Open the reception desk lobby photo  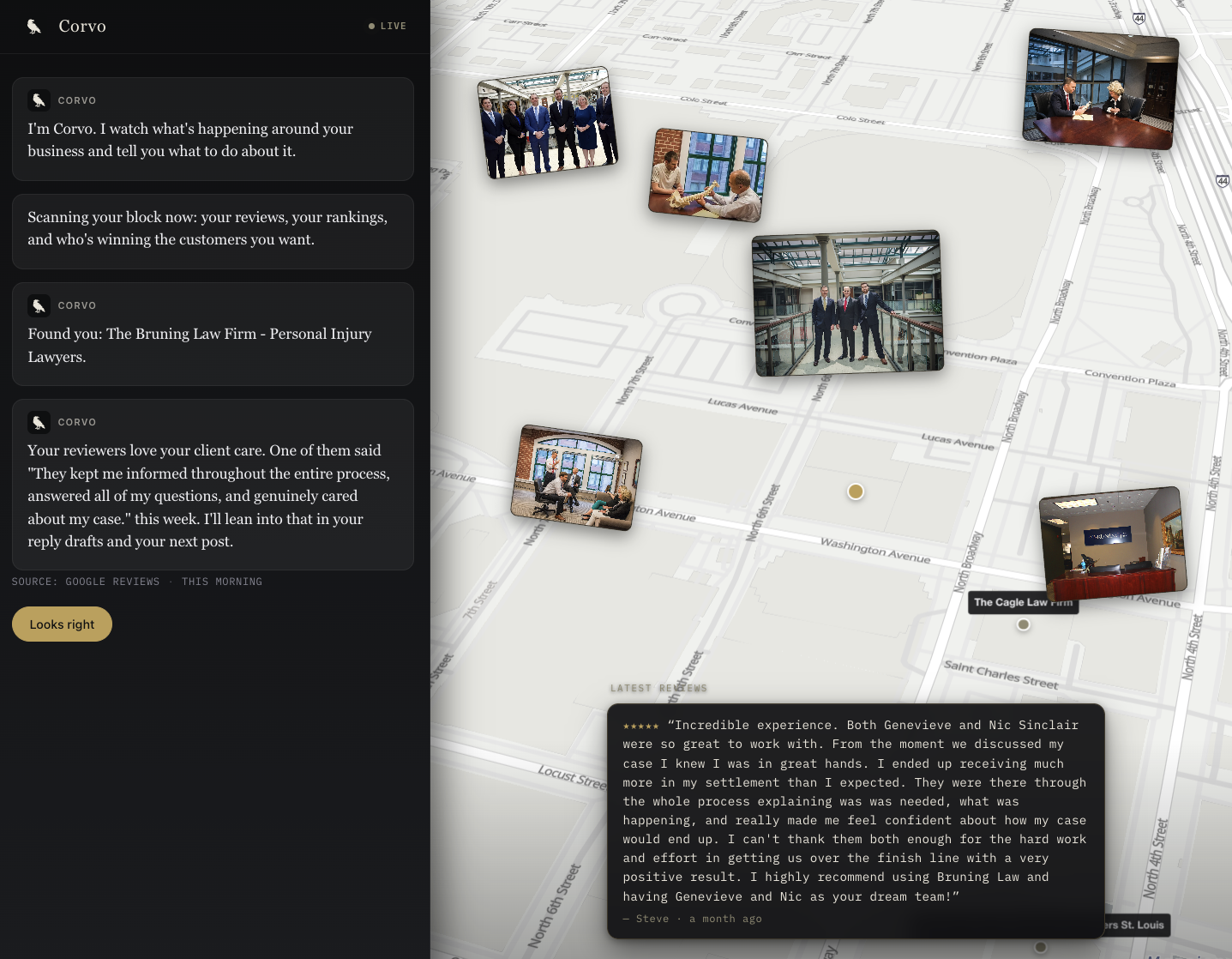pyautogui.click(x=1113, y=545)
